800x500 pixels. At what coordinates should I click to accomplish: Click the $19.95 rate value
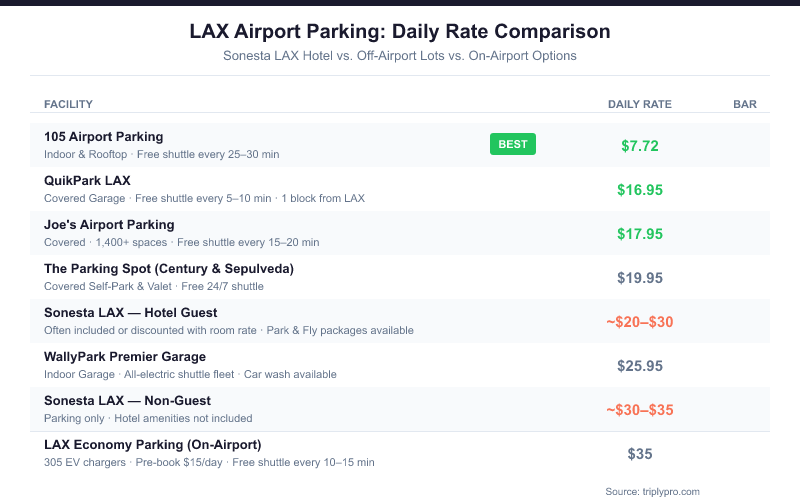coord(640,278)
